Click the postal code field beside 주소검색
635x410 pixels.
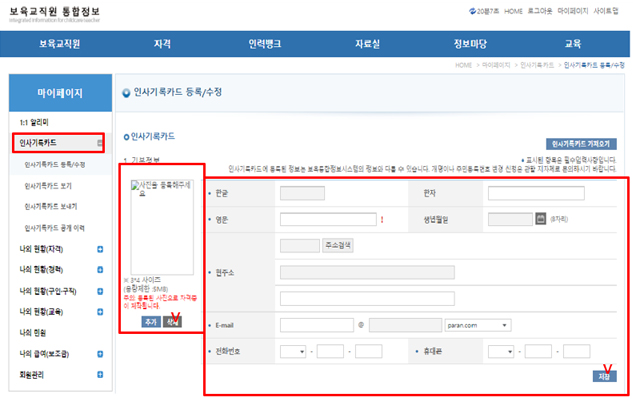300,246
